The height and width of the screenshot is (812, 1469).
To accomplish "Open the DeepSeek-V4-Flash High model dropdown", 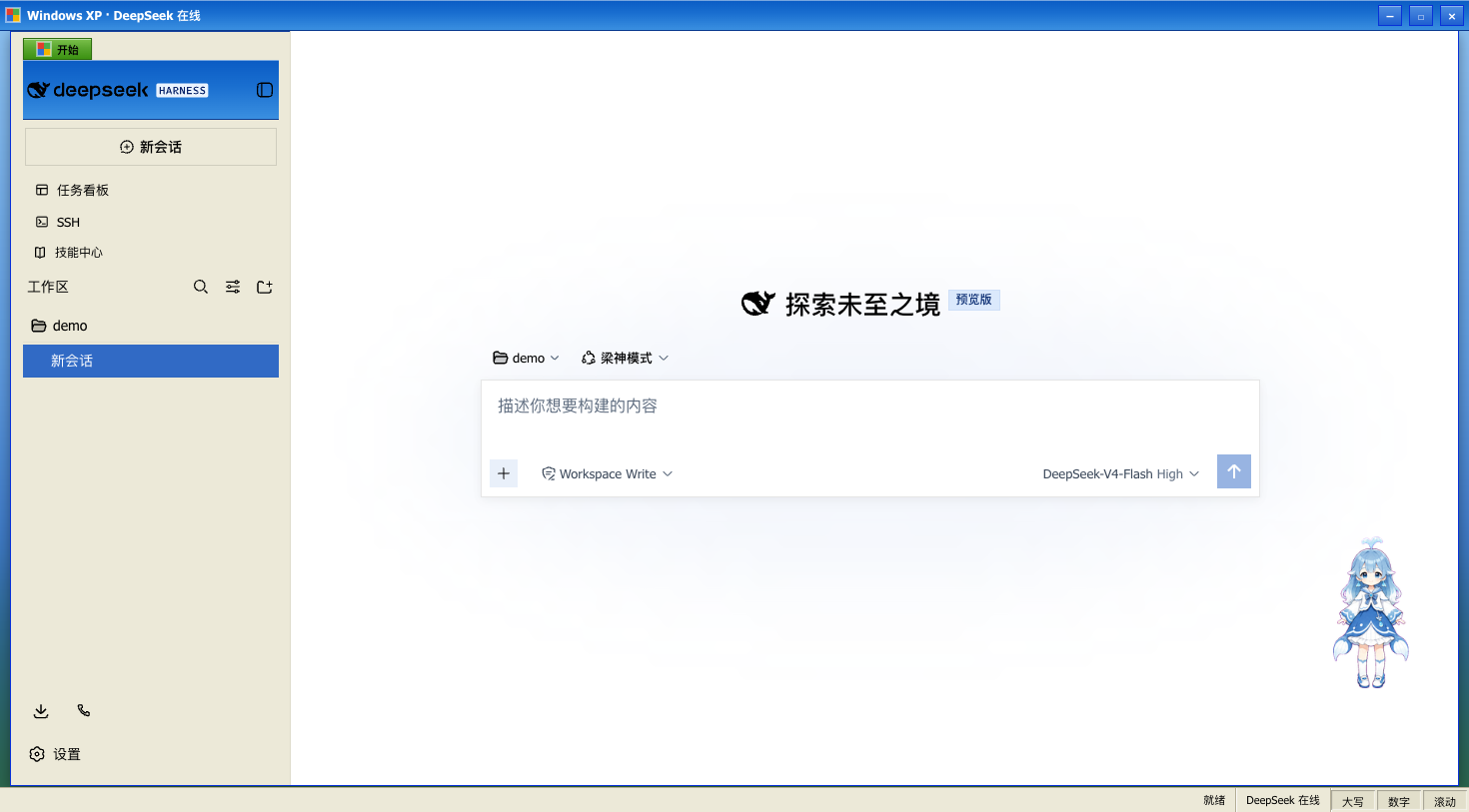I will pos(1120,473).
